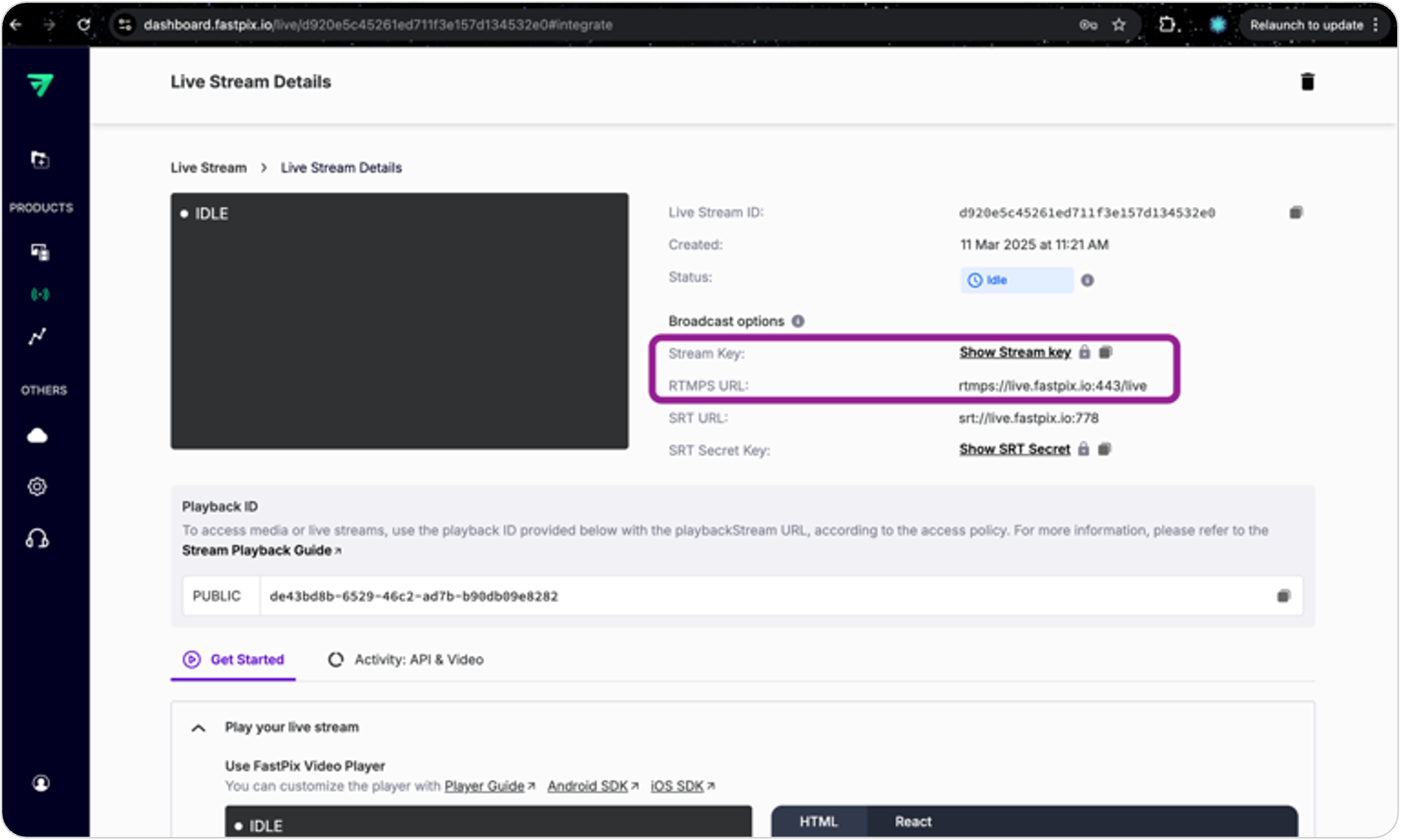Viewport: 1401px width, 840px height.
Task: Reveal secret with Show SRT Secret
Action: (1015, 449)
